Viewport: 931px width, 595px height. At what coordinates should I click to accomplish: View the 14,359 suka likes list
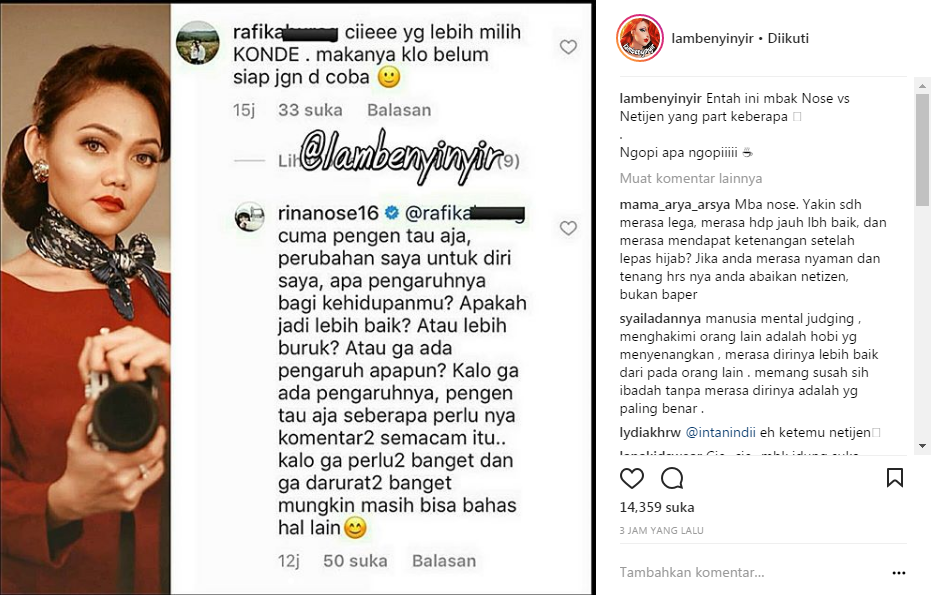click(657, 508)
